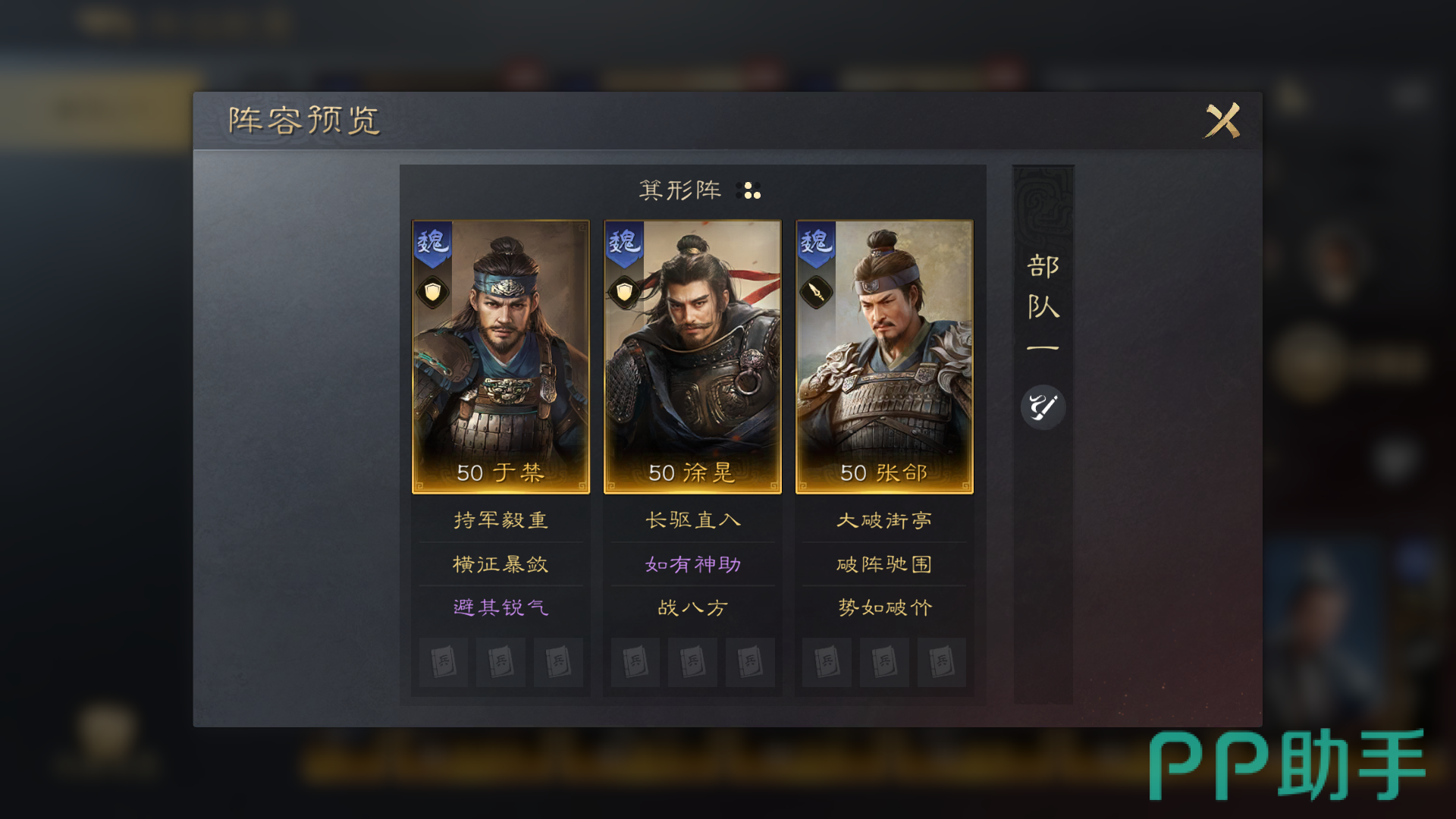Click the shield troop-type icon on 徐晃's card
Viewport: 1456px width, 819px height.
pyautogui.click(x=624, y=292)
